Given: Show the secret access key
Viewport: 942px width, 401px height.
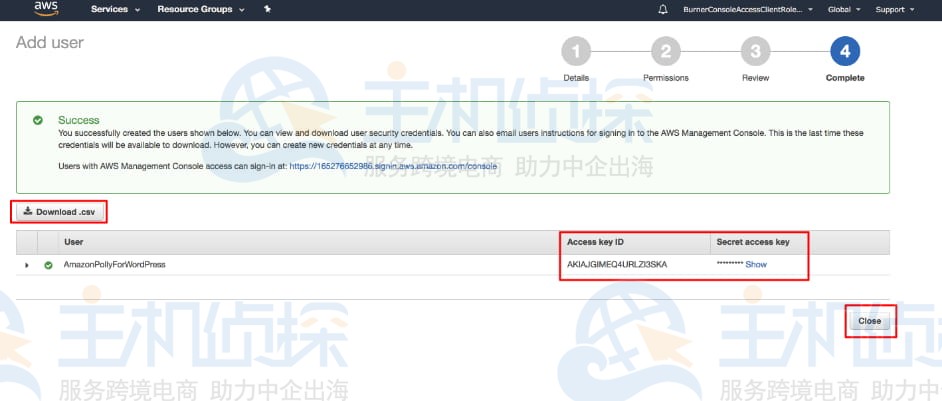Looking at the screenshot, I should [756, 265].
